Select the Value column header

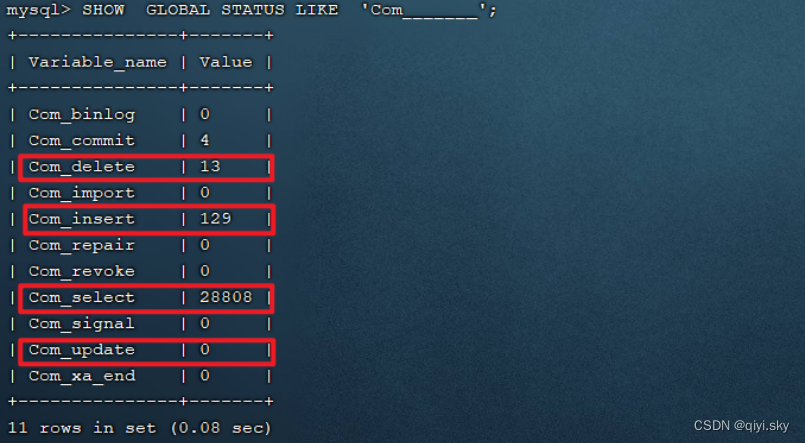click(x=226, y=63)
